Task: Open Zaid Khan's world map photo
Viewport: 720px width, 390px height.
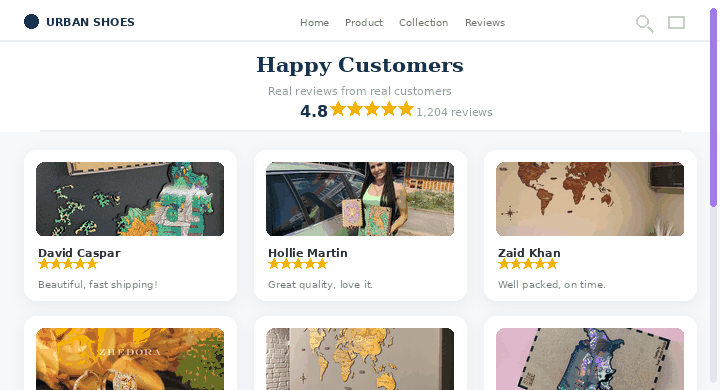Action: point(590,199)
